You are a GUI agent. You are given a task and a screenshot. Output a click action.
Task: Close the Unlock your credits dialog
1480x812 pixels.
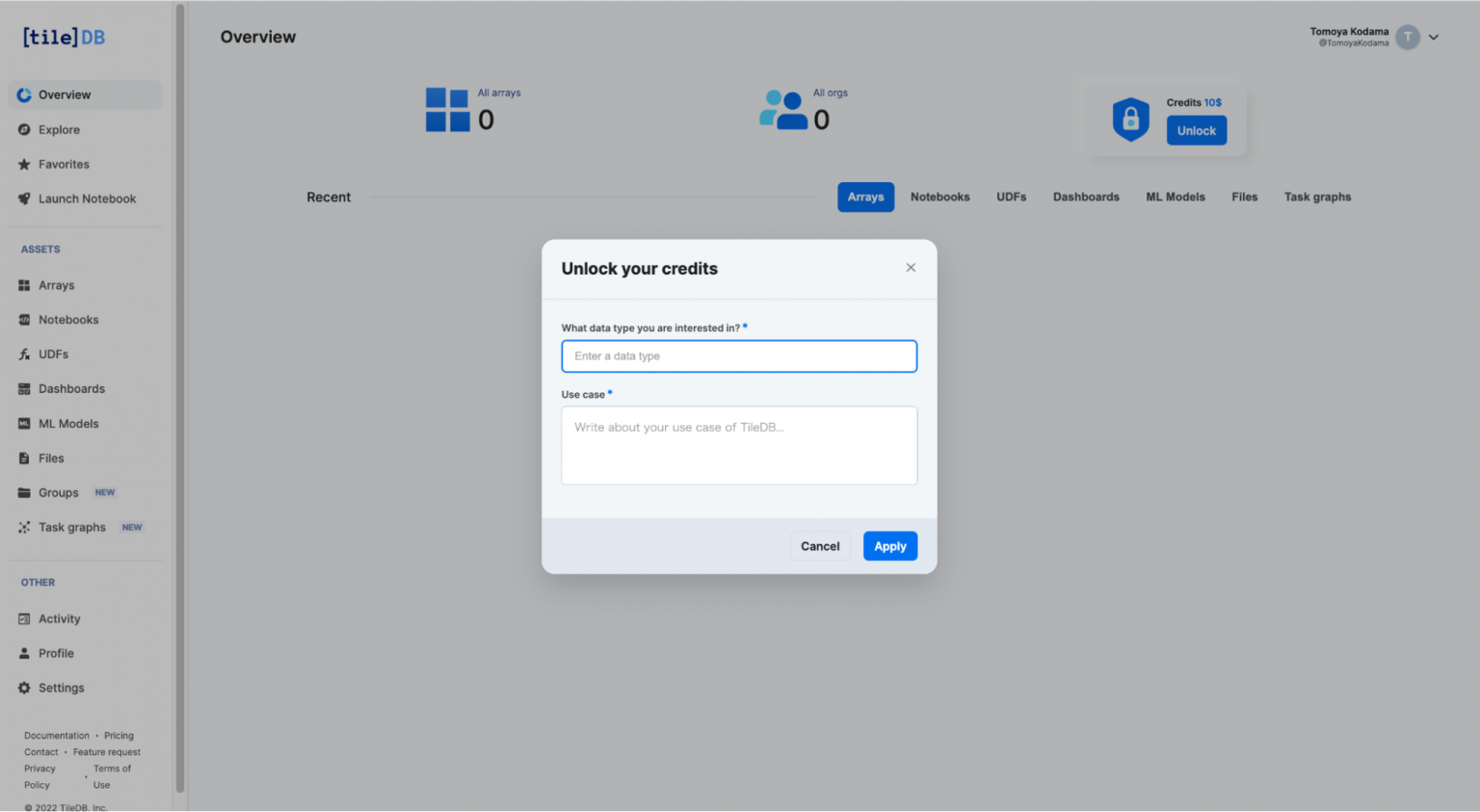[911, 268]
